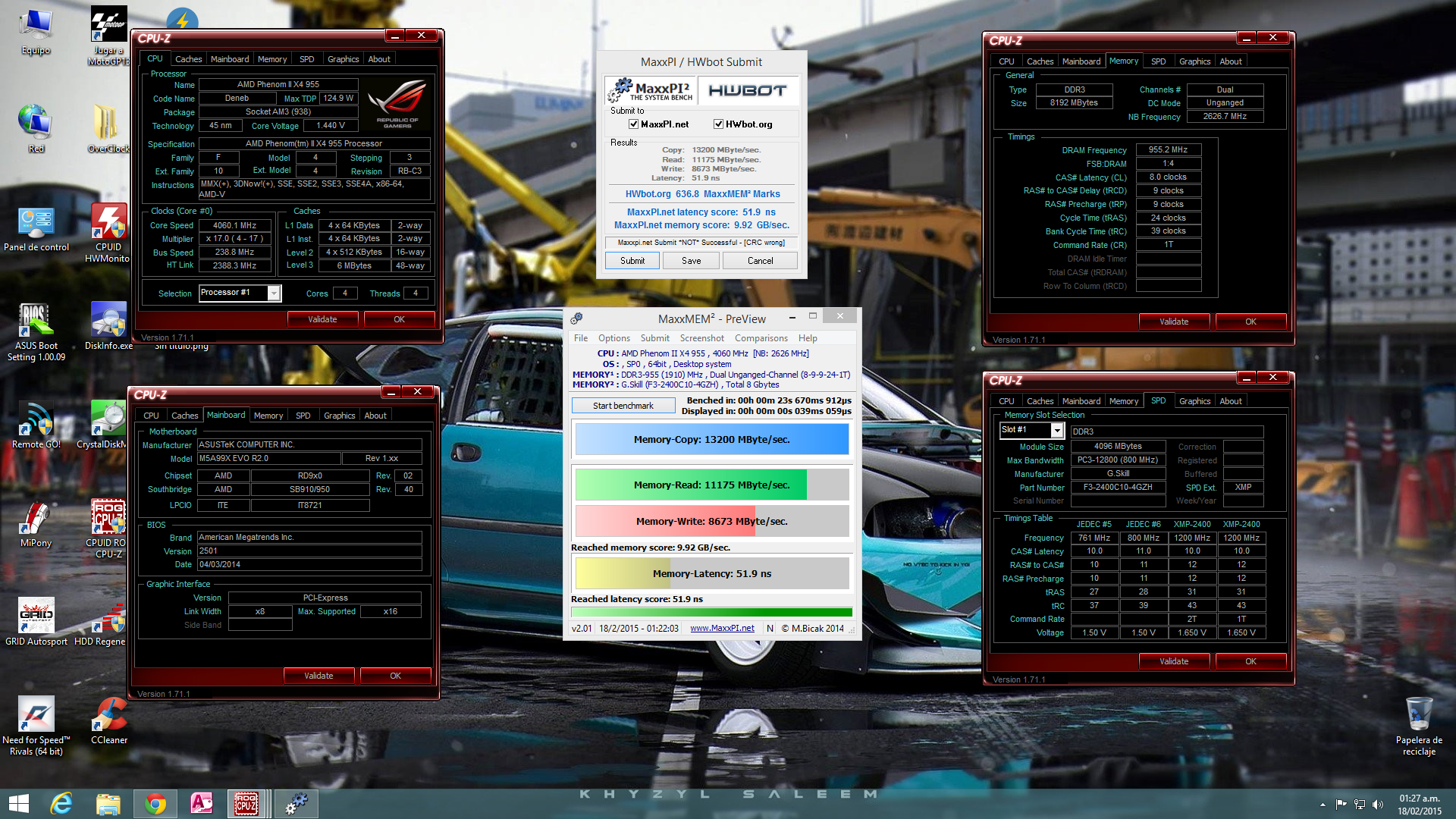Open the Red network desktop icon
This screenshot has height=819, width=1456.
point(36,129)
